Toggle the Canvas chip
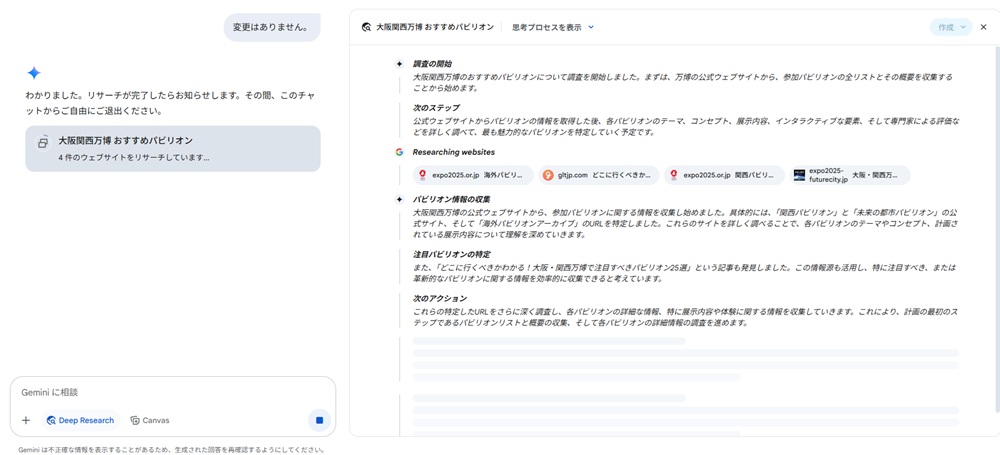The image size is (1000, 455). tap(150, 421)
